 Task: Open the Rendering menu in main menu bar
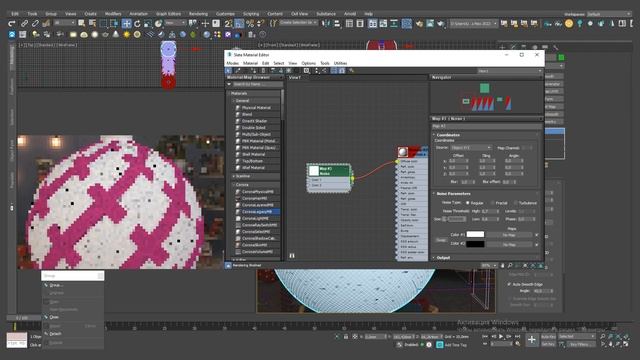(198, 14)
